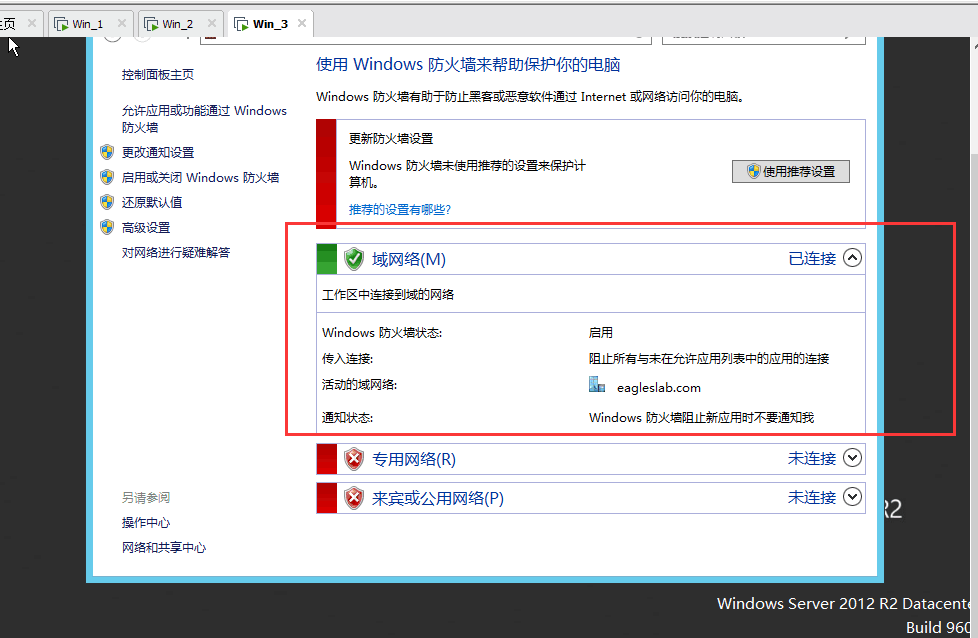The width and height of the screenshot is (978, 638).
Task: Click the 更新防火墙设置 heading
Action: point(391,138)
